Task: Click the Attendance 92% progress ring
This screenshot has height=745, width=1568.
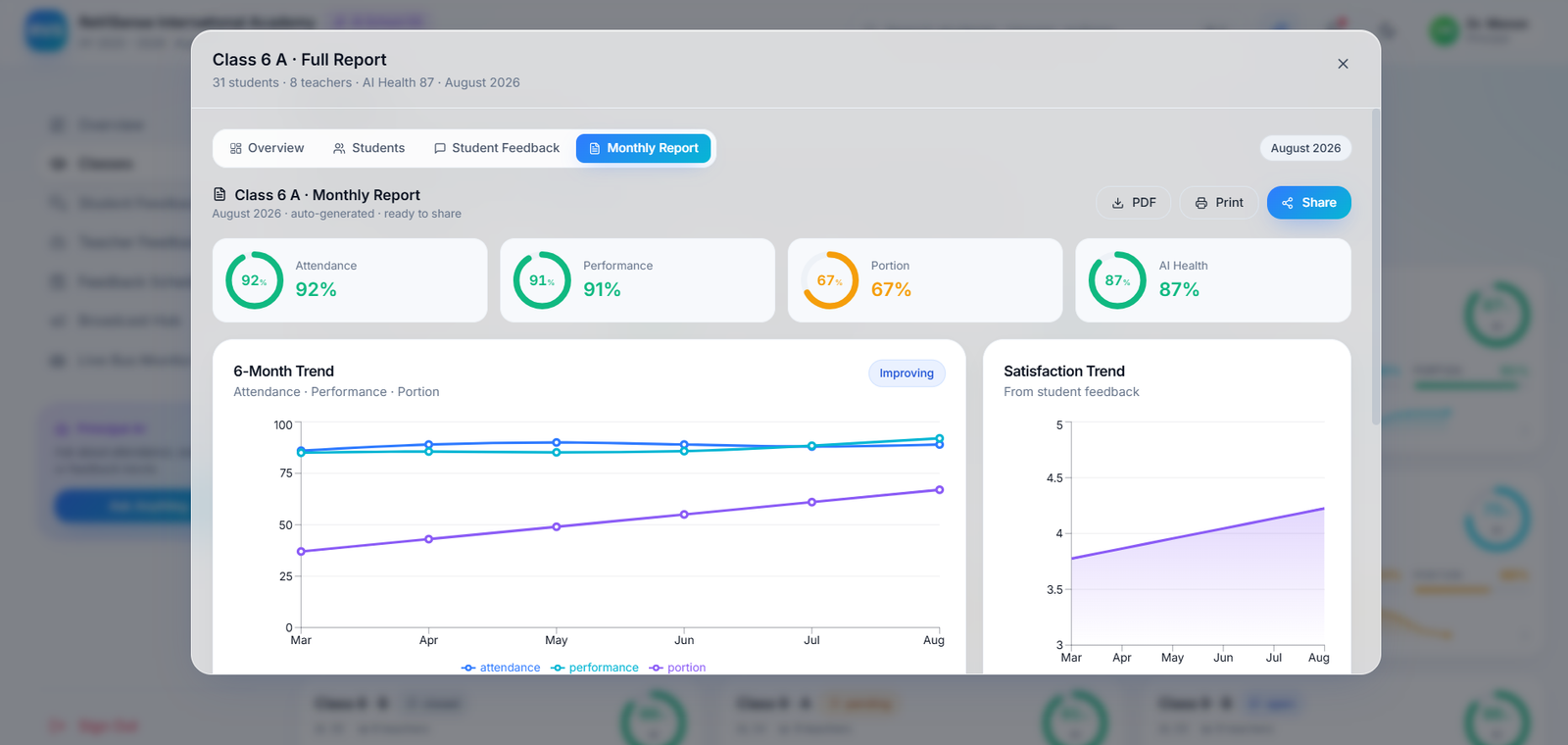Action: (255, 280)
